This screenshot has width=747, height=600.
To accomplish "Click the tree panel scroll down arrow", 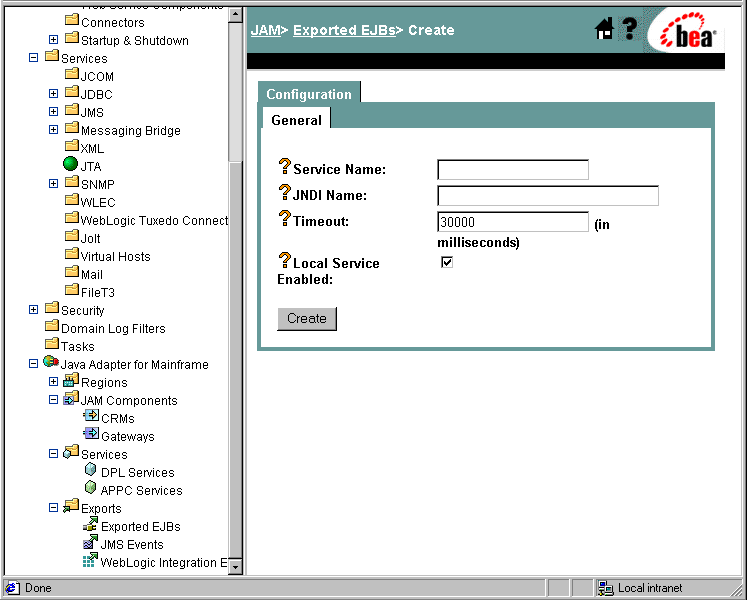I will (235, 567).
